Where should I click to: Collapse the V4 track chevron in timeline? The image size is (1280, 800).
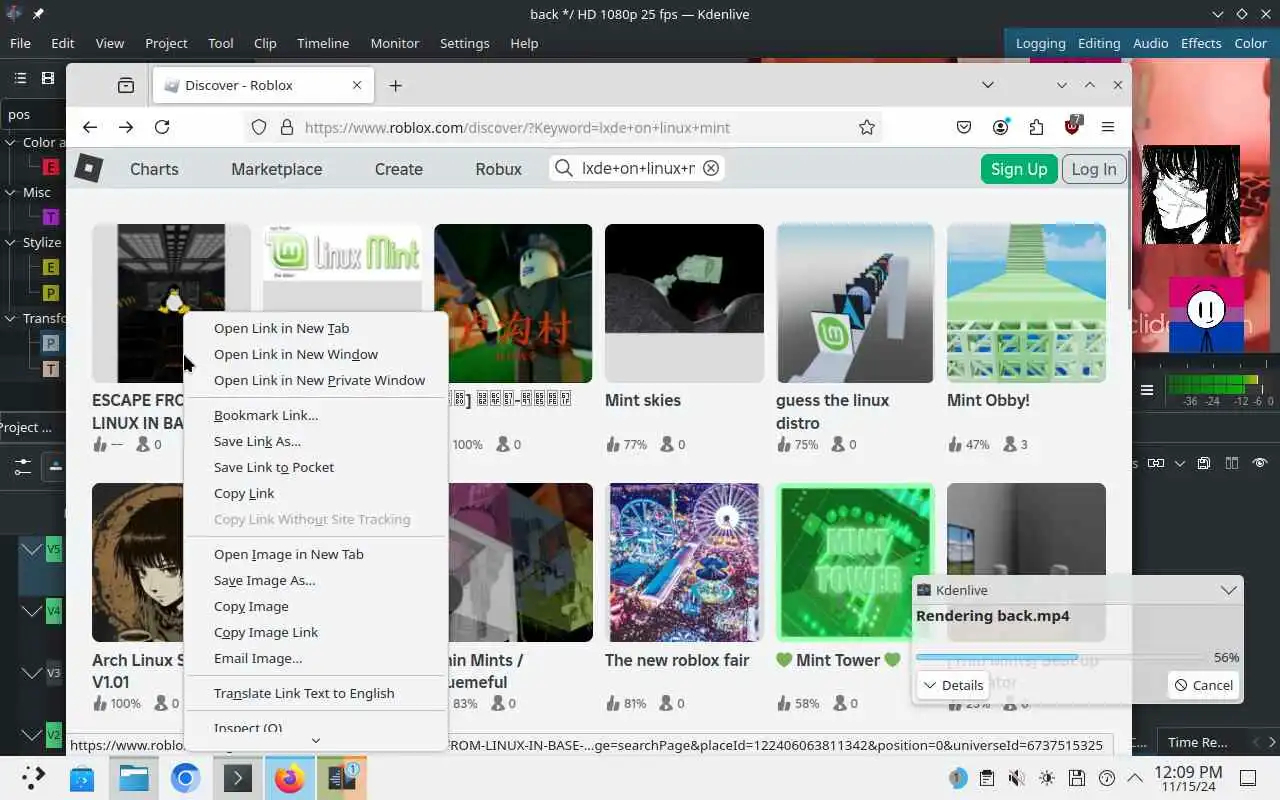pos(32,610)
